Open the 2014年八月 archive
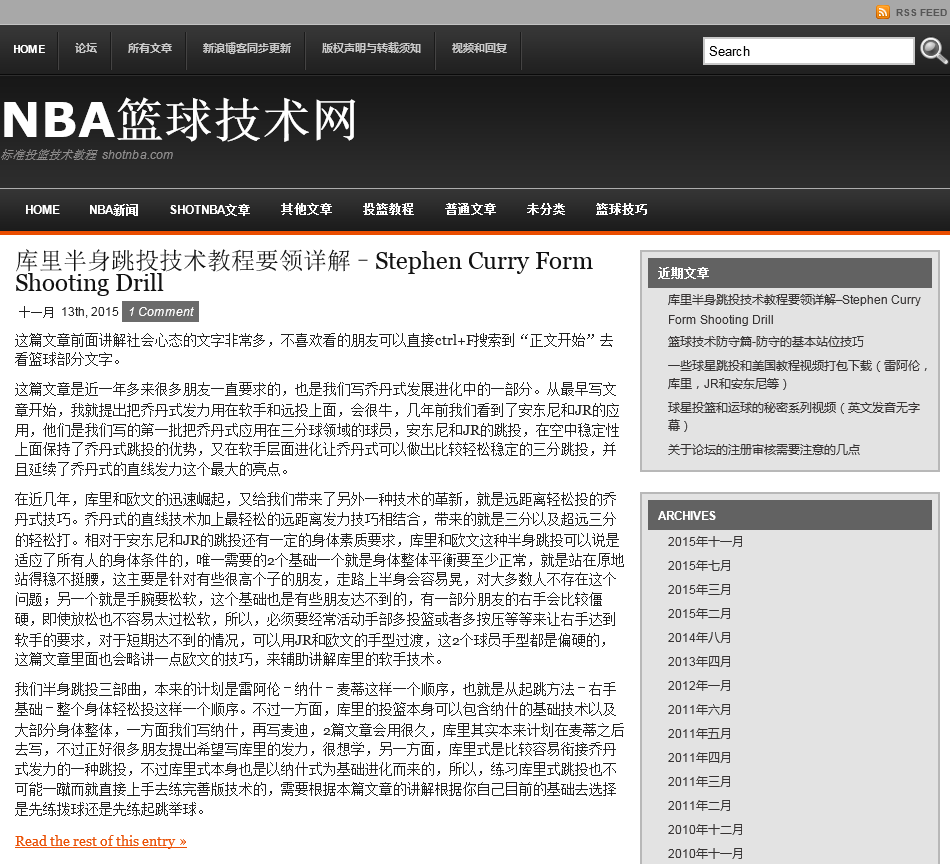The height and width of the screenshot is (864, 950). click(x=699, y=638)
